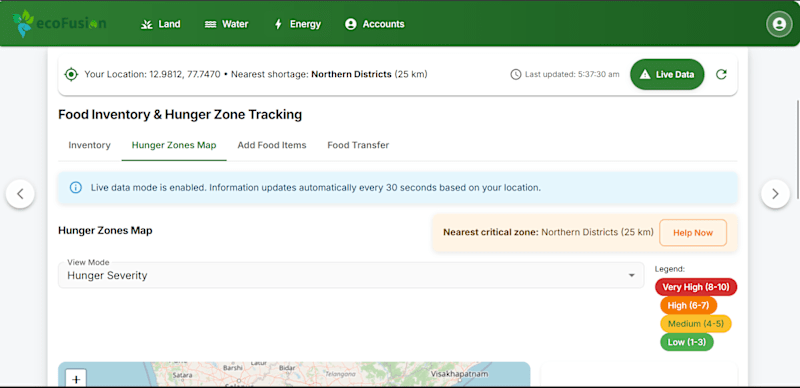The width and height of the screenshot is (800, 388).
Task: Open the user profile avatar icon
Action: tap(779, 24)
